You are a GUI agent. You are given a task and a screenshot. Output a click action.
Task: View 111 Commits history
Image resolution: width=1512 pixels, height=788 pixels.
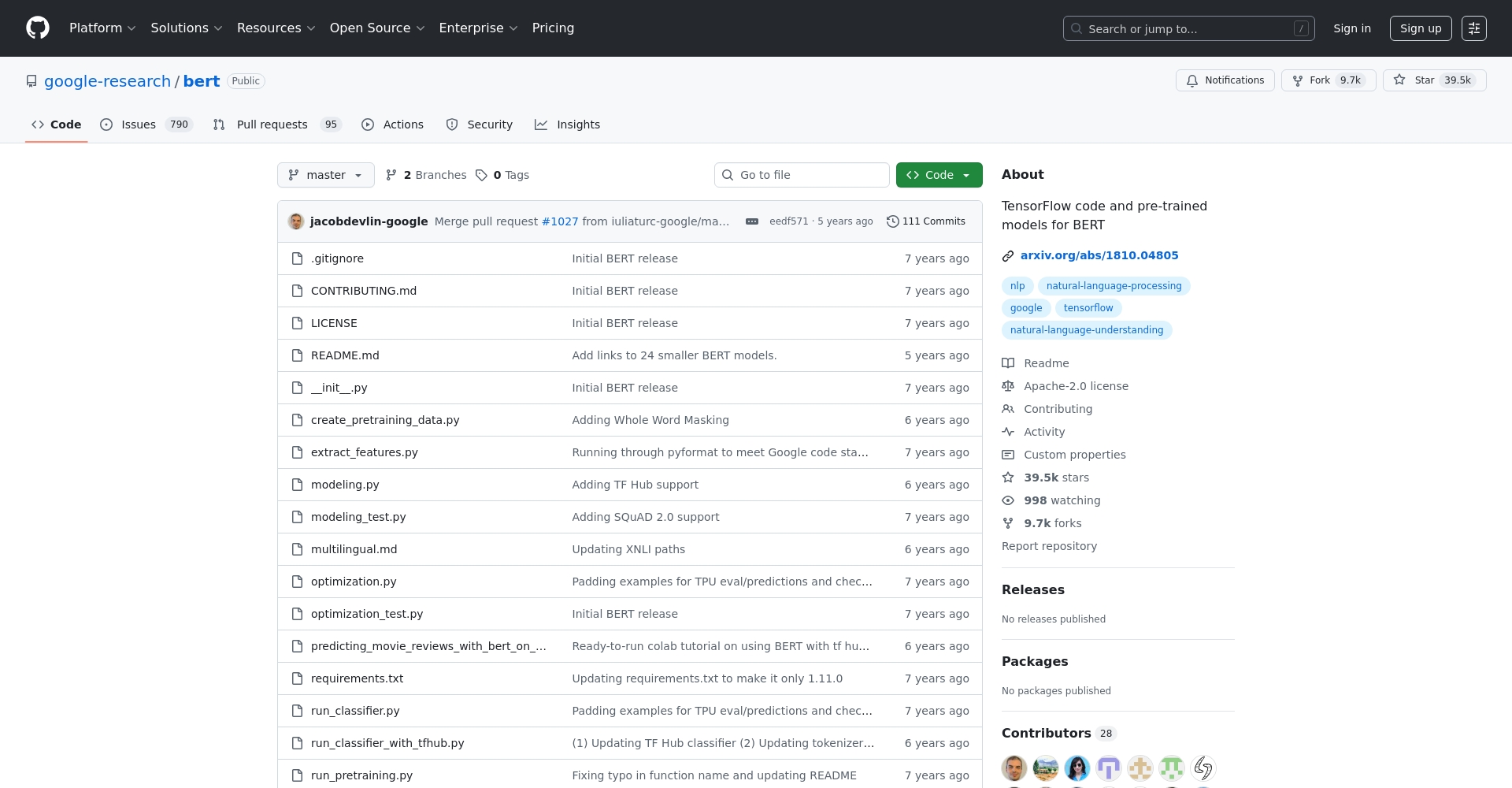(x=926, y=221)
